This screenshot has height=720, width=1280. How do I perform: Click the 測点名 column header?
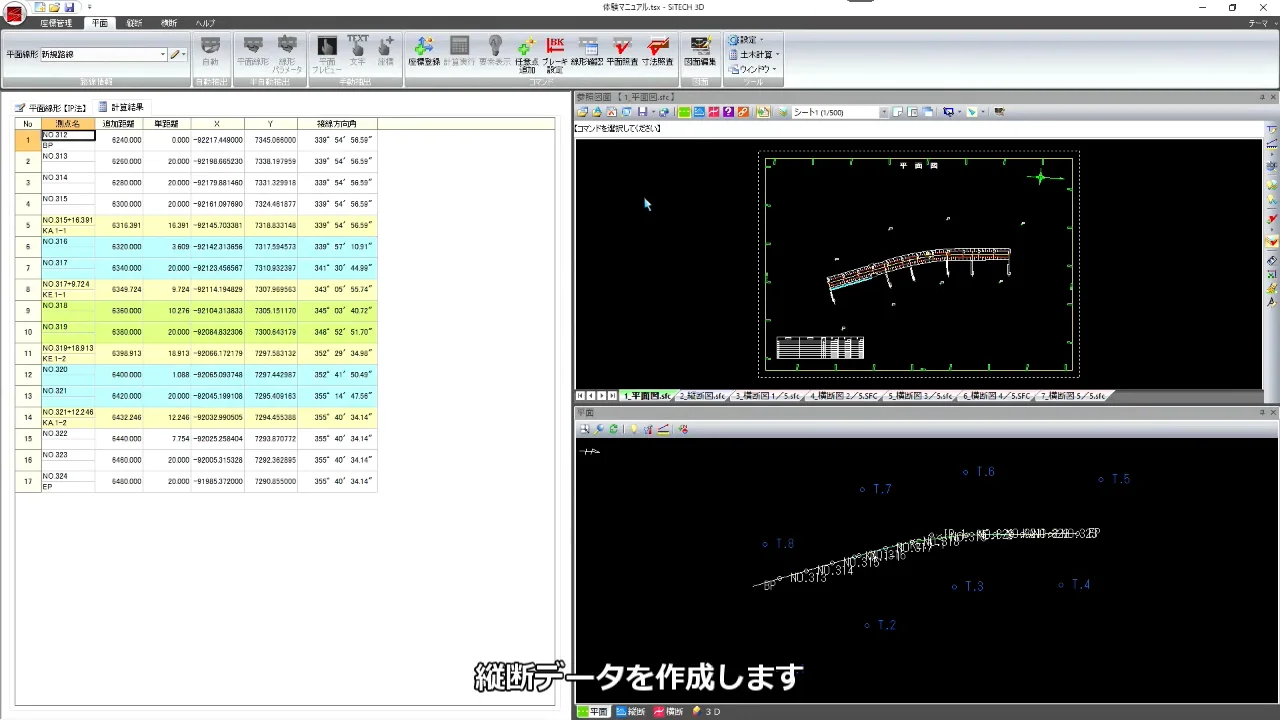pos(68,124)
